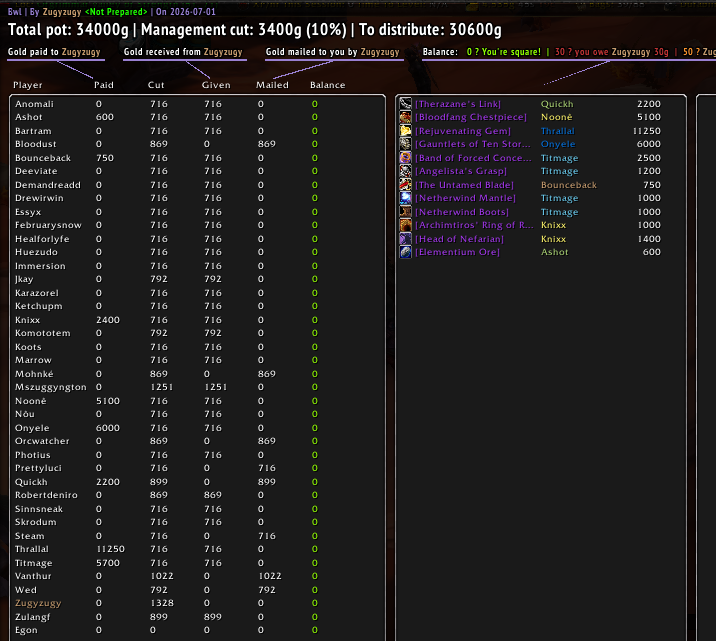This screenshot has height=641, width=716.
Task: Click the '<Not Prepared>' guild tag
Action: (x=116, y=12)
